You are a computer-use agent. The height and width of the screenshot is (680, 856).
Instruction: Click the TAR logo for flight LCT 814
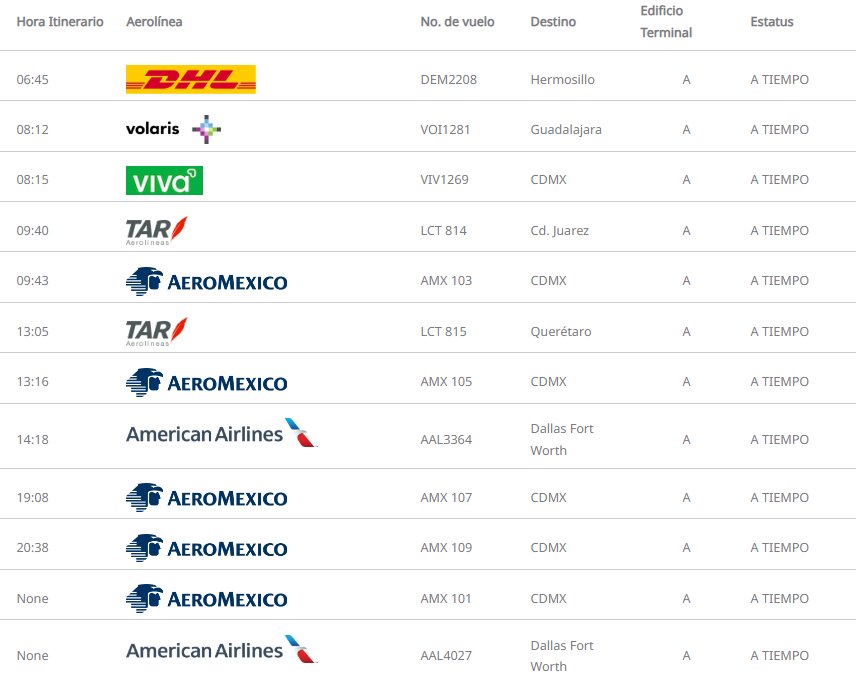[157, 230]
